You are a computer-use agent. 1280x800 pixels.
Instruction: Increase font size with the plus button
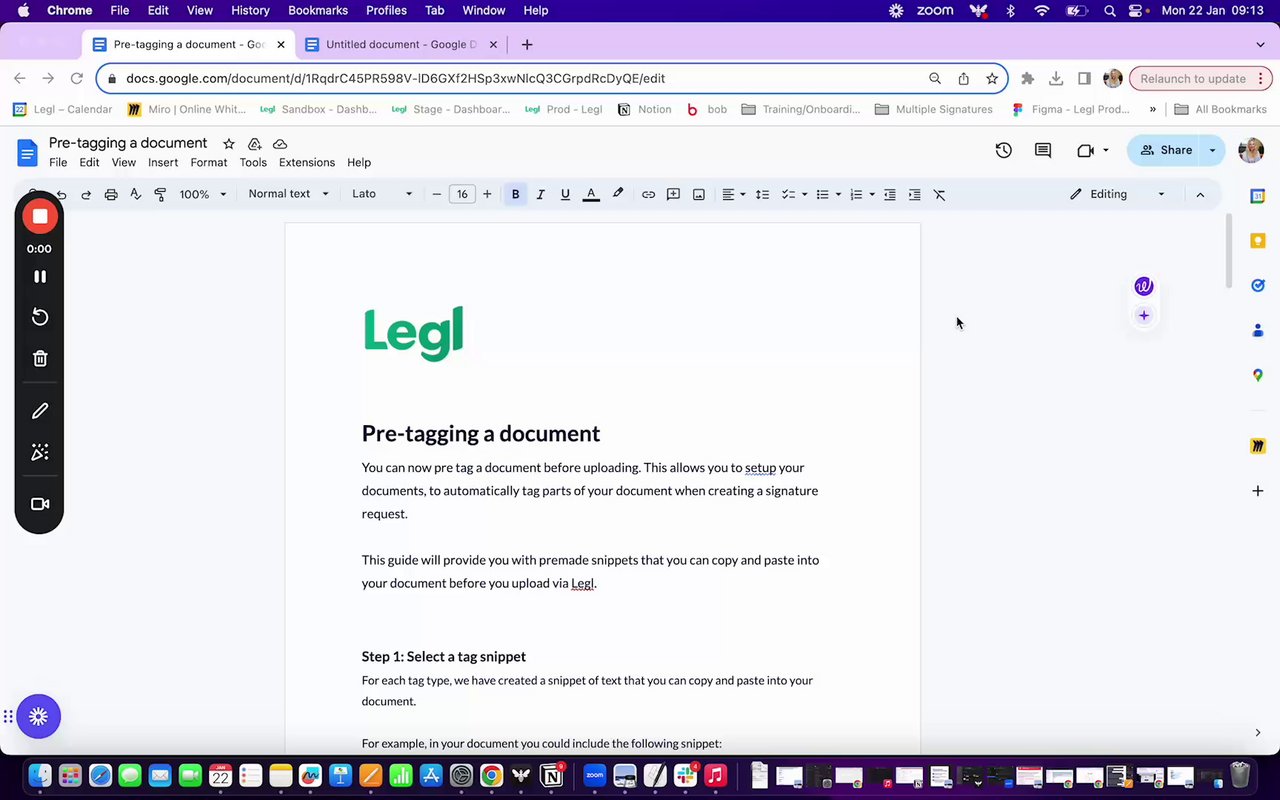487,194
